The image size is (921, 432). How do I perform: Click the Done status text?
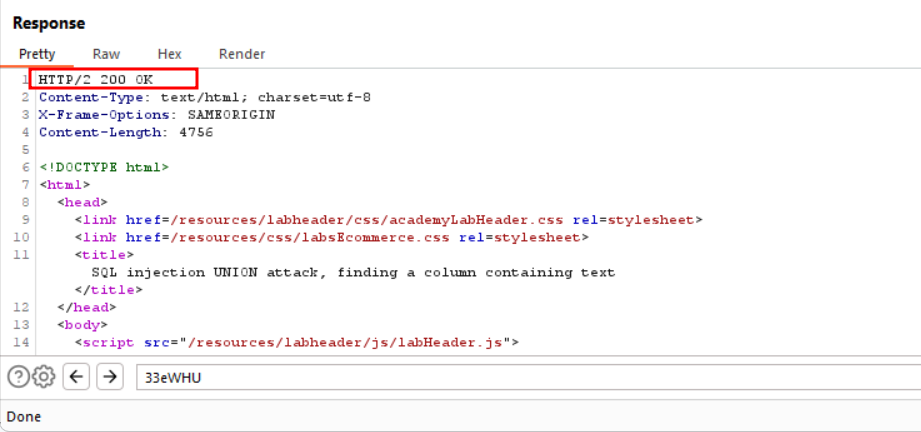click(24, 417)
